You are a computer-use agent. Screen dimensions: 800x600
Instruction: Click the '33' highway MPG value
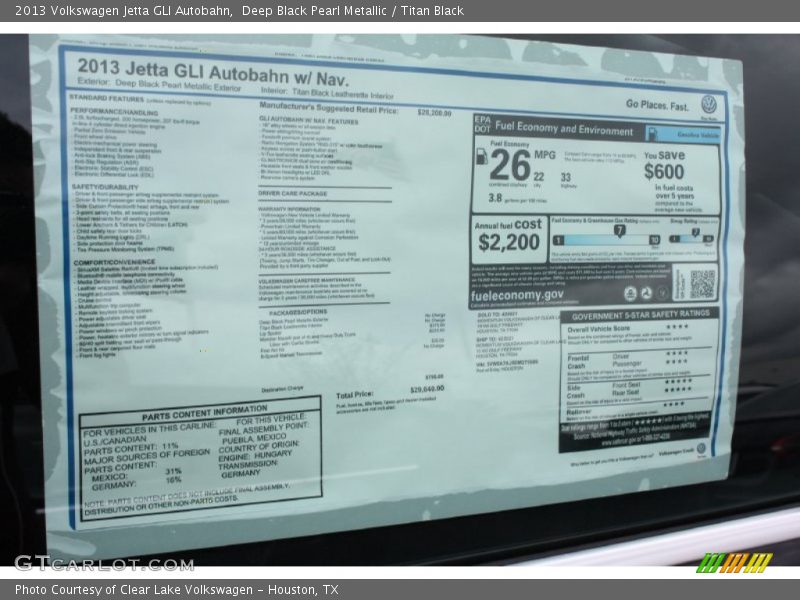point(566,177)
